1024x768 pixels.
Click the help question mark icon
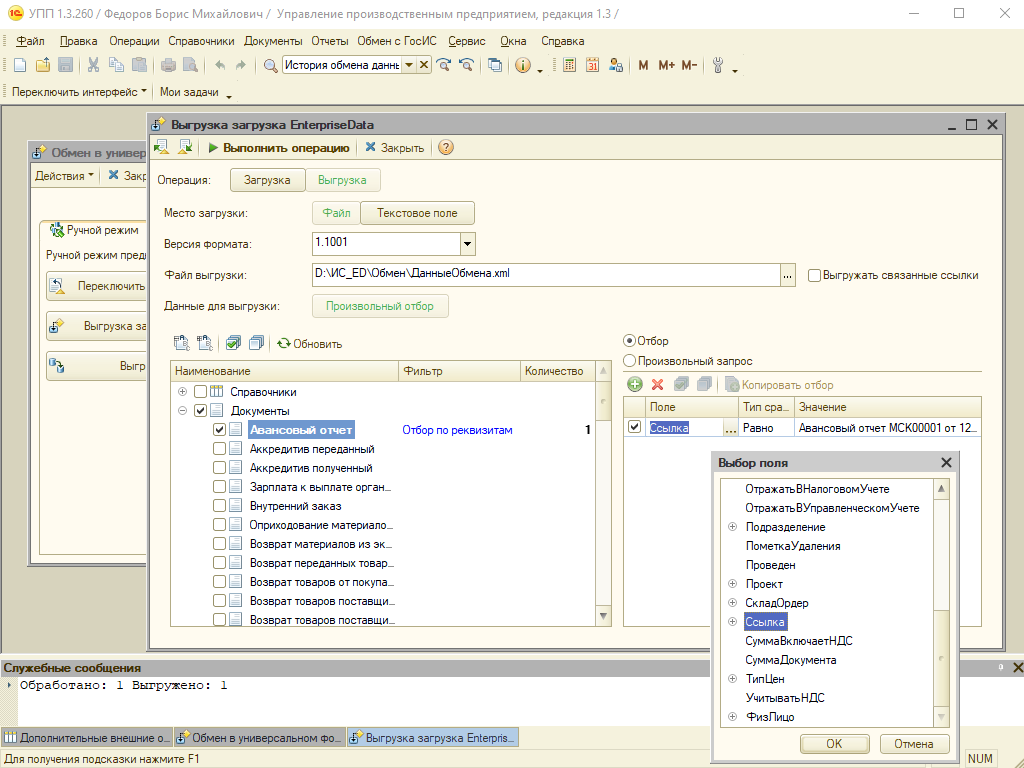[x=446, y=147]
